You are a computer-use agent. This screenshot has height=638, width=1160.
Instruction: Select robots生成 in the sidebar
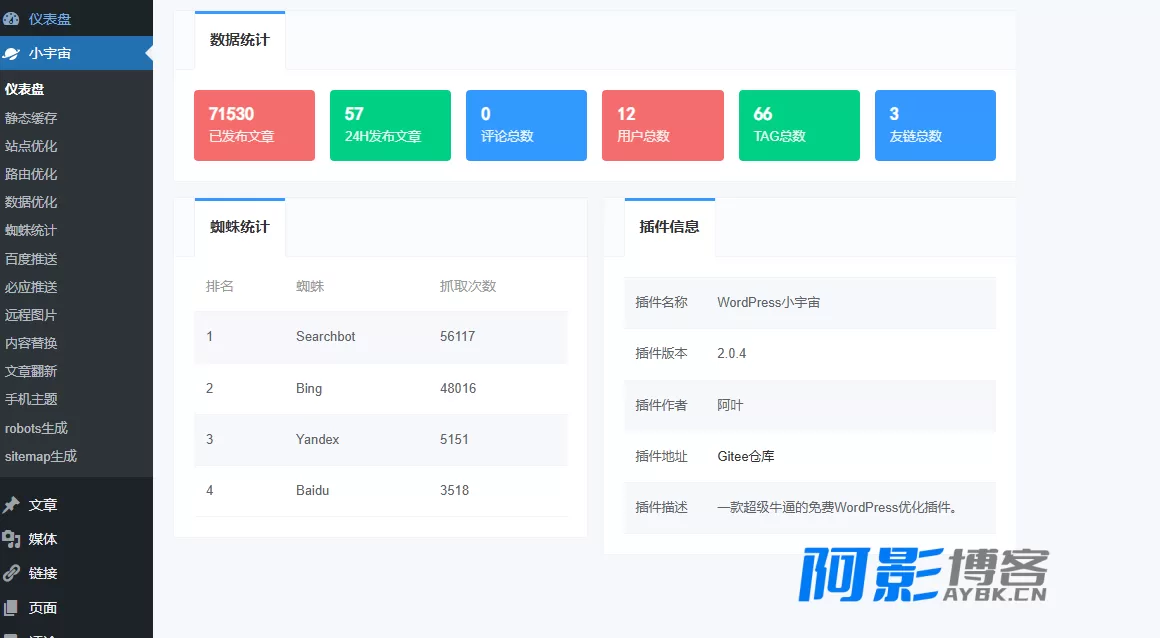36,428
